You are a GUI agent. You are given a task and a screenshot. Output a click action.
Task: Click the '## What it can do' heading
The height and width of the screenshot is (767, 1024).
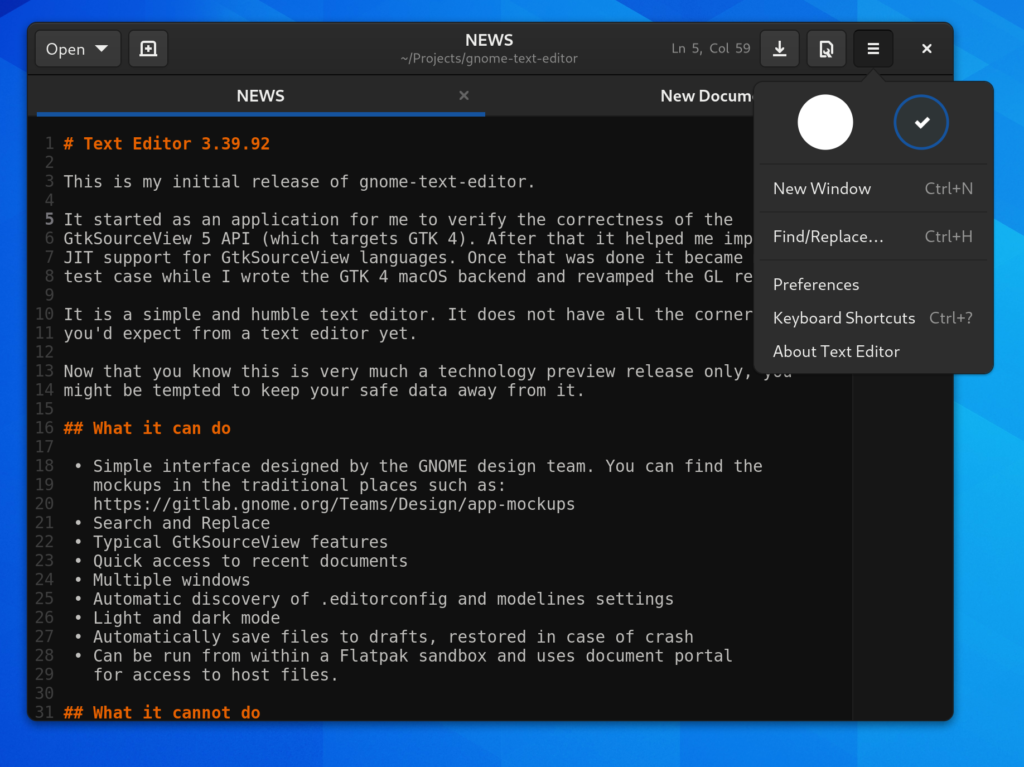tap(147, 428)
